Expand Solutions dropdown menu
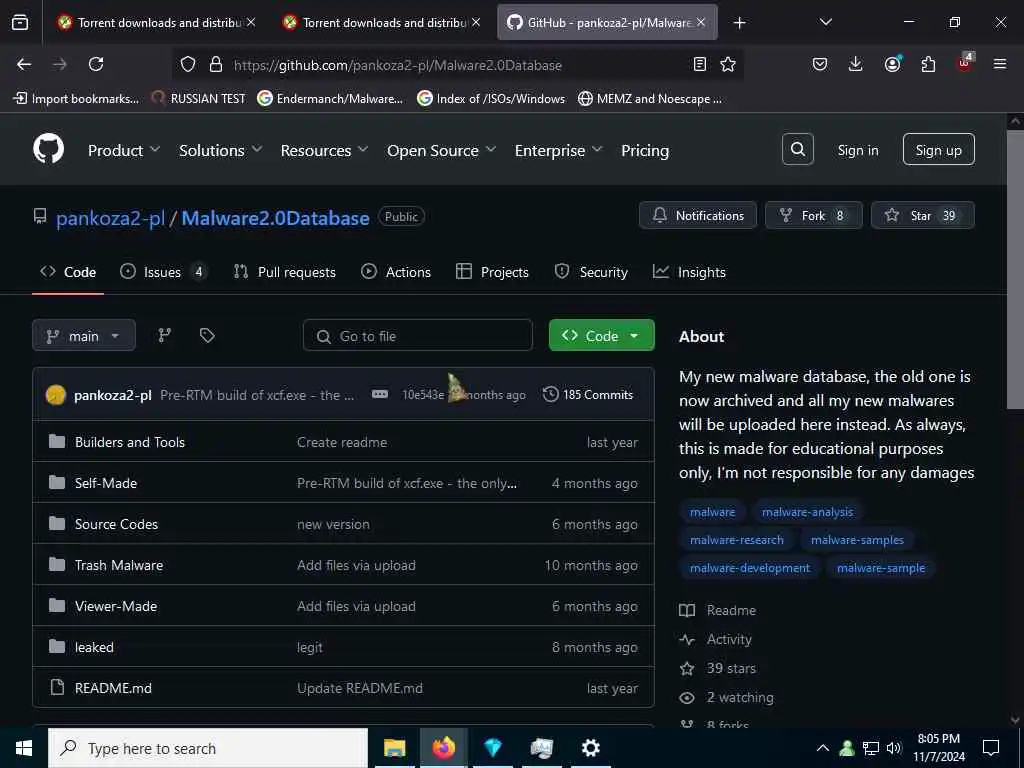Screen dimensions: 1024x768 [221, 150]
